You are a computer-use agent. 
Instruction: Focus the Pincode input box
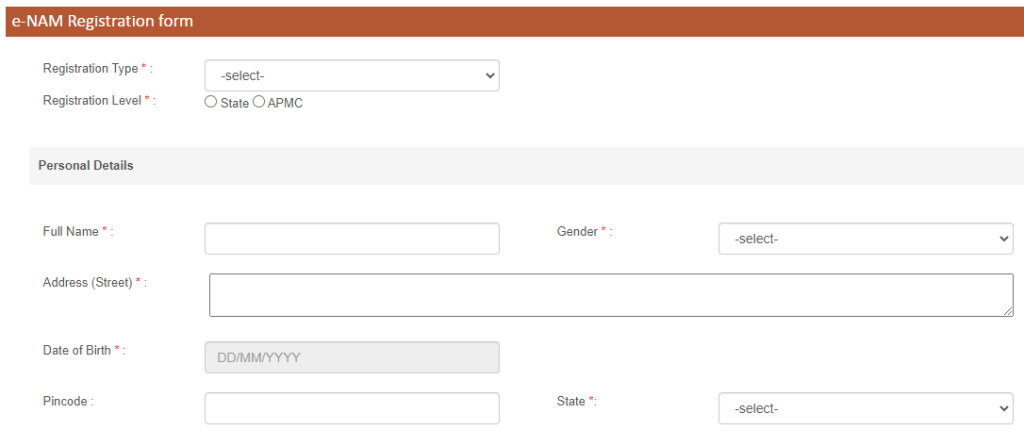(x=352, y=408)
